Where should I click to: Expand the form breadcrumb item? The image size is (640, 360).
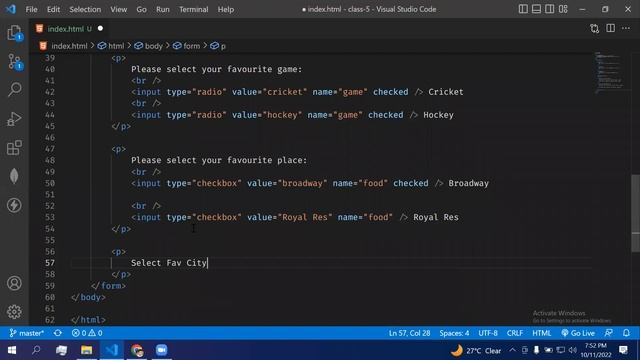tap(187, 46)
